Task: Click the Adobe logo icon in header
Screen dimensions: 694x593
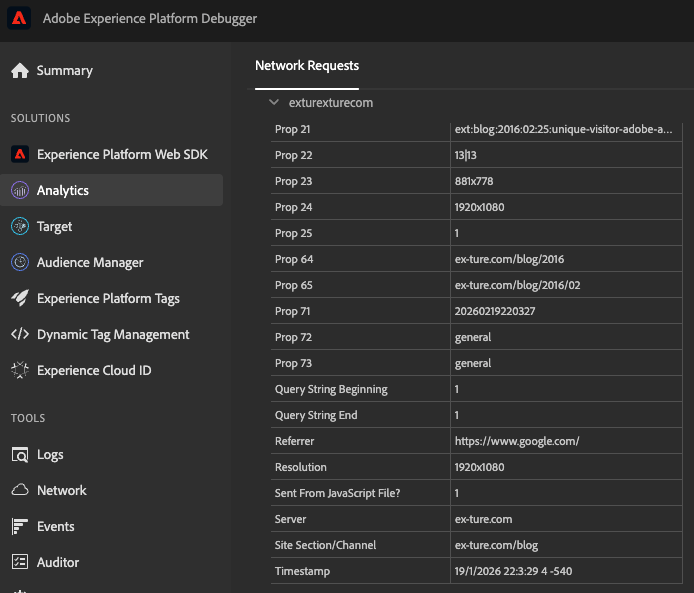Action: coord(20,19)
